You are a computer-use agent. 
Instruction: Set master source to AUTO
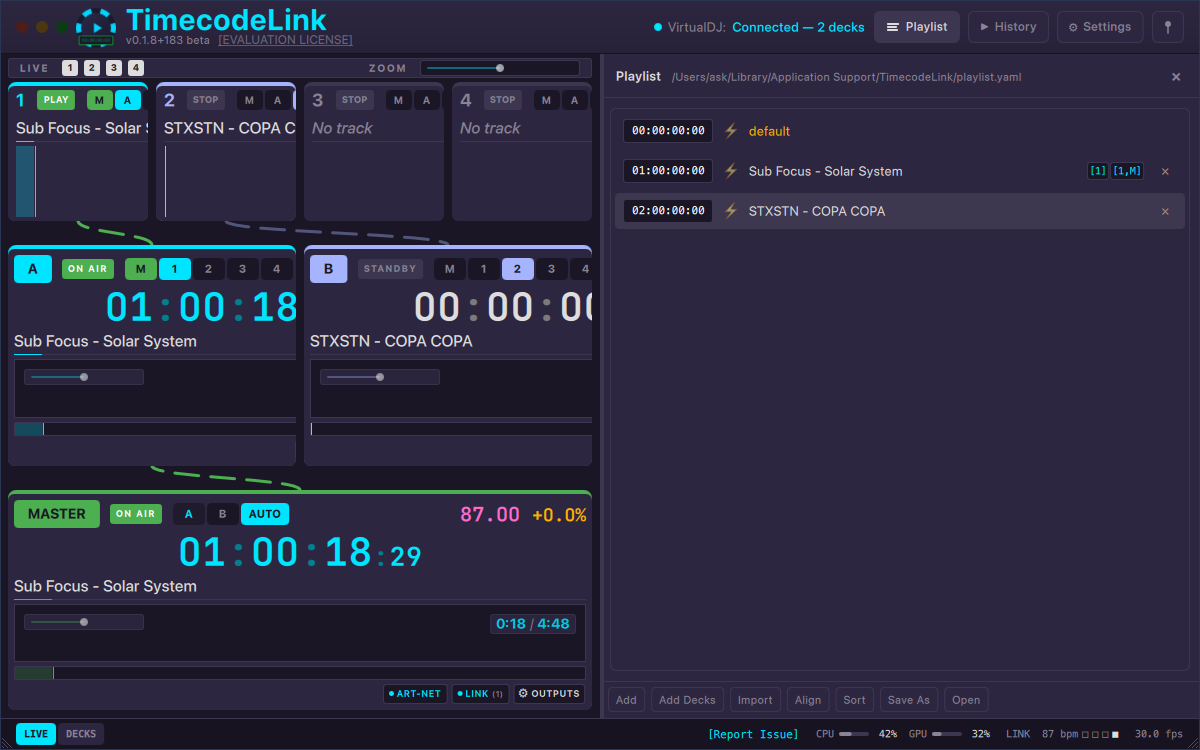pos(265,514)
